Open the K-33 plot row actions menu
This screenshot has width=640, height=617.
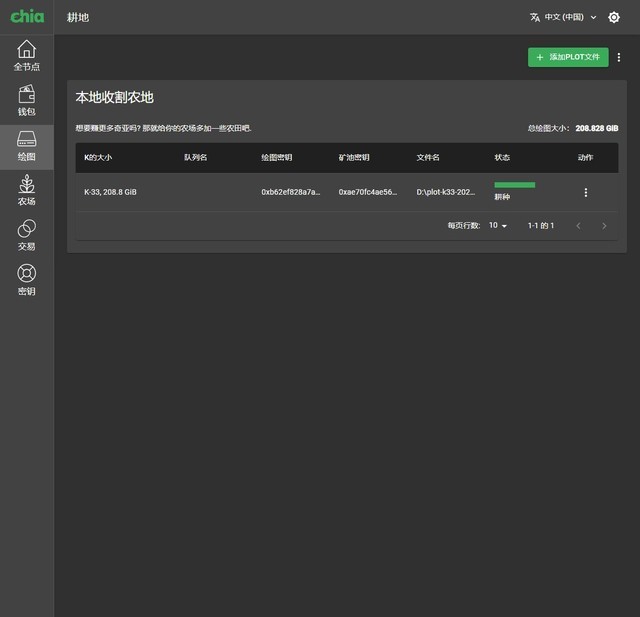[586, 193]
